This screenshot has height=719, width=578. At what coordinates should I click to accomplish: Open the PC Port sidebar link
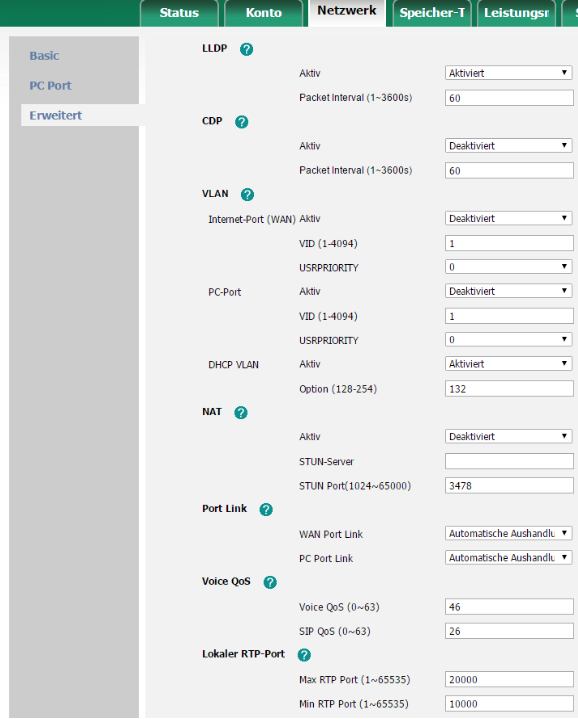click(x=50, y=86)
